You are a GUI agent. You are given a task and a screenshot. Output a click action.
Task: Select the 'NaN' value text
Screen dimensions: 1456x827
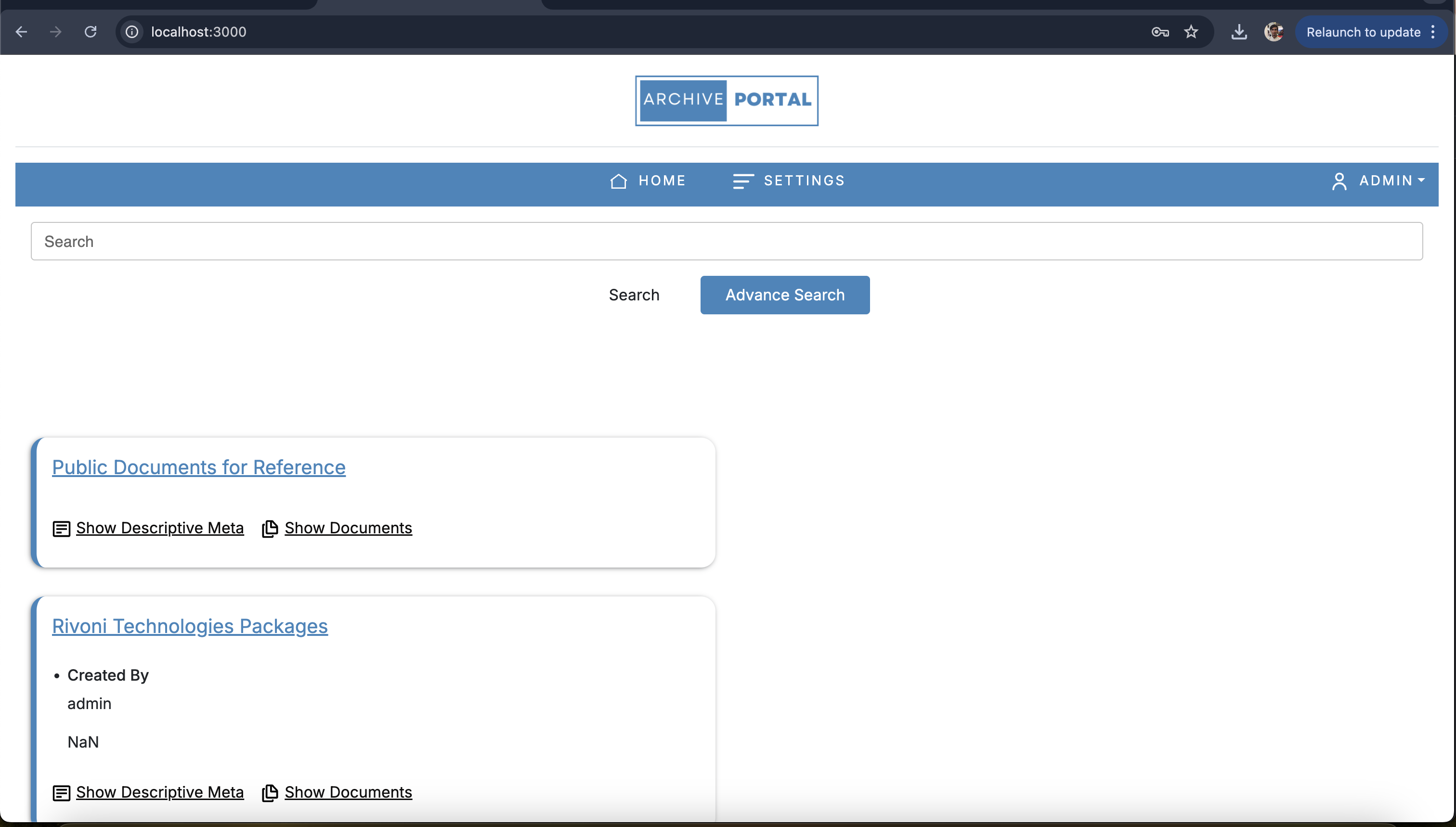point(83,742)
